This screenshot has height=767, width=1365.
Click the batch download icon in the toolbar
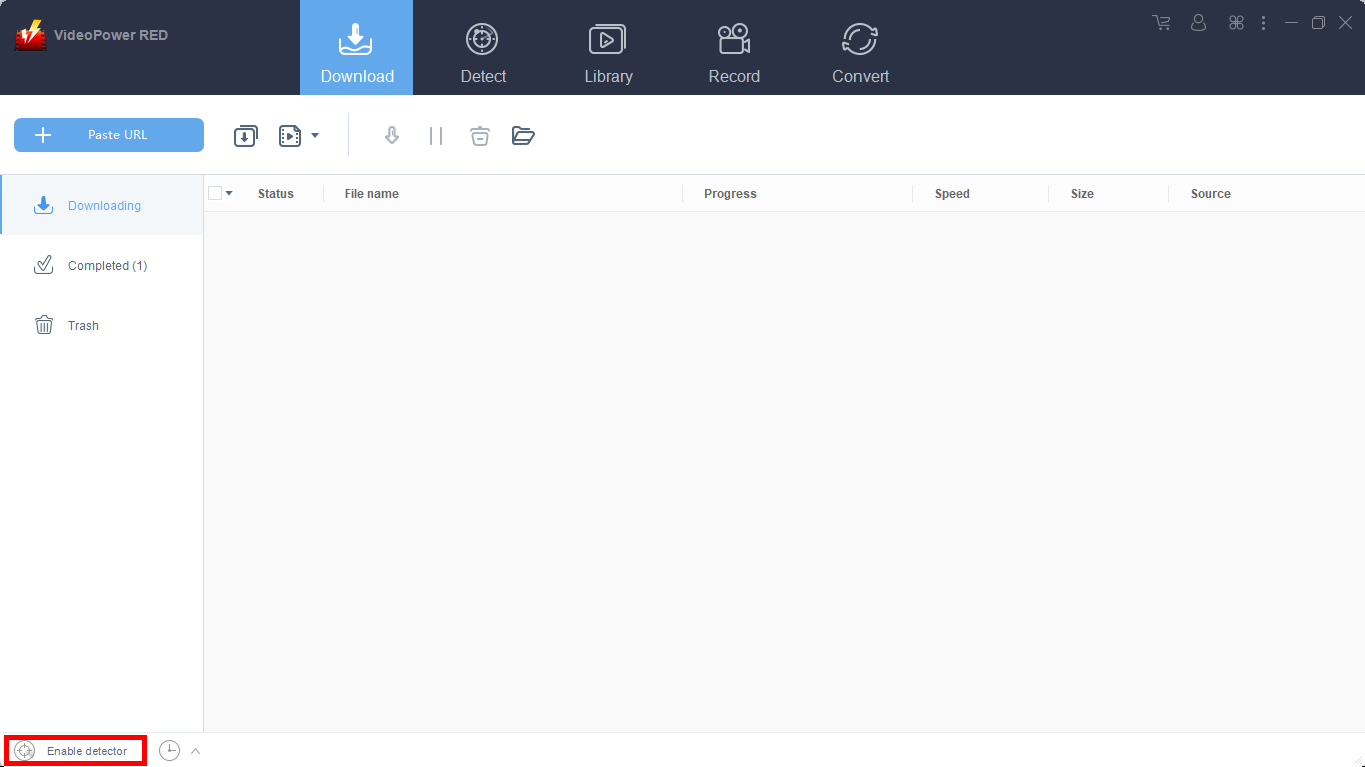pyautogui.click(x=245, y=136)
